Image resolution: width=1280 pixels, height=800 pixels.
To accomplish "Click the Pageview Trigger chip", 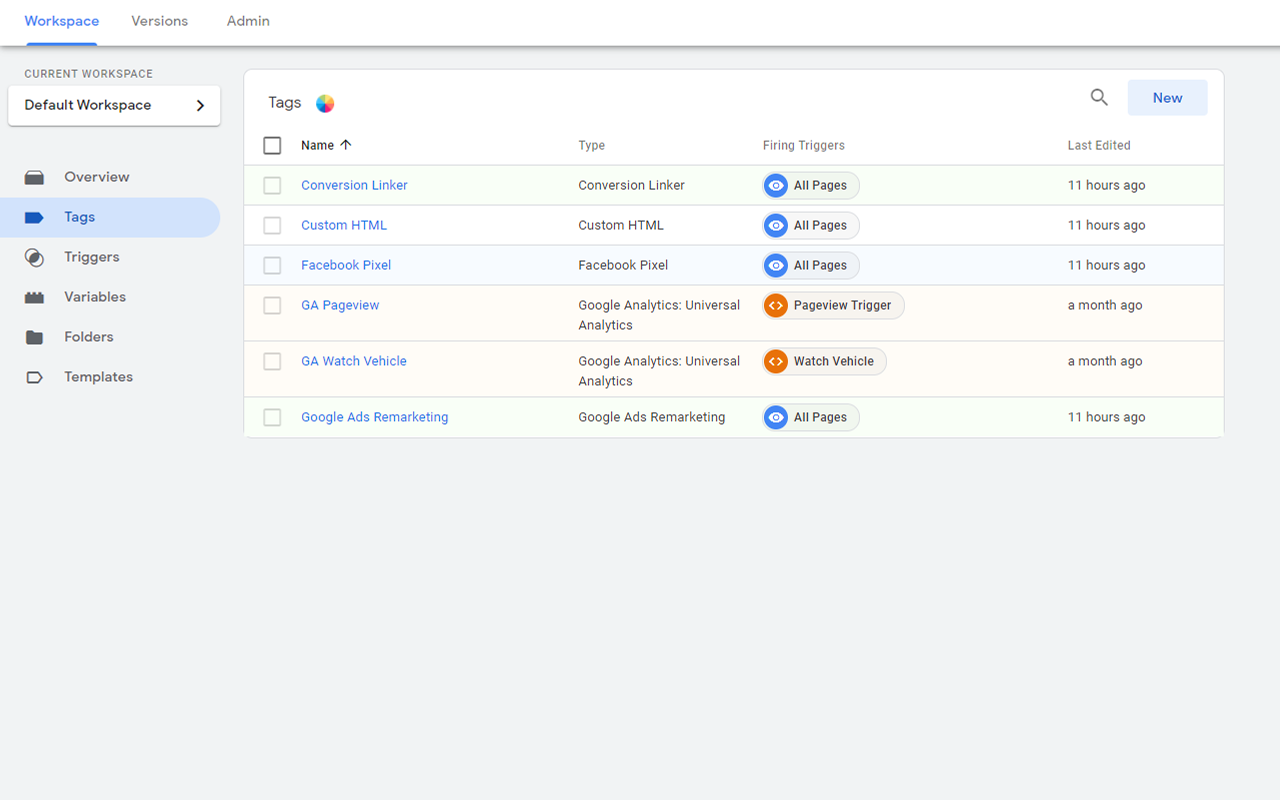I will 833,305.
